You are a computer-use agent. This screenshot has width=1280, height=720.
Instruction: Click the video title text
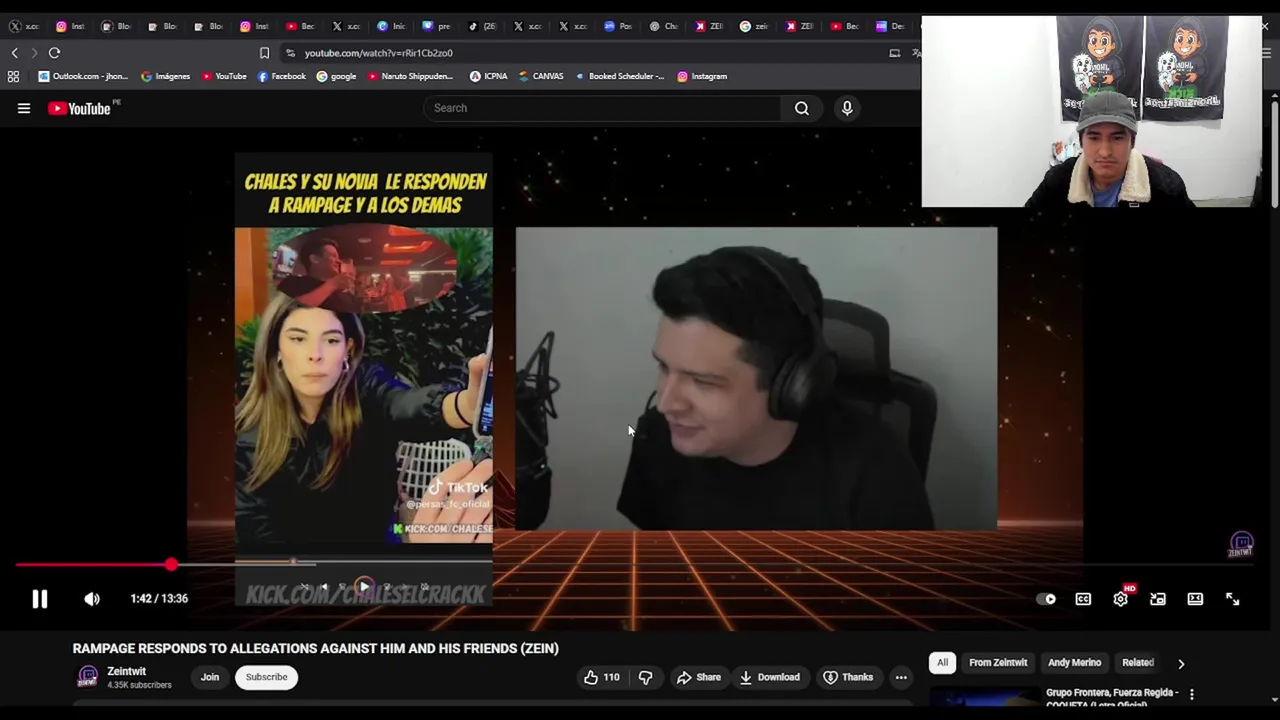click(315, 648)
